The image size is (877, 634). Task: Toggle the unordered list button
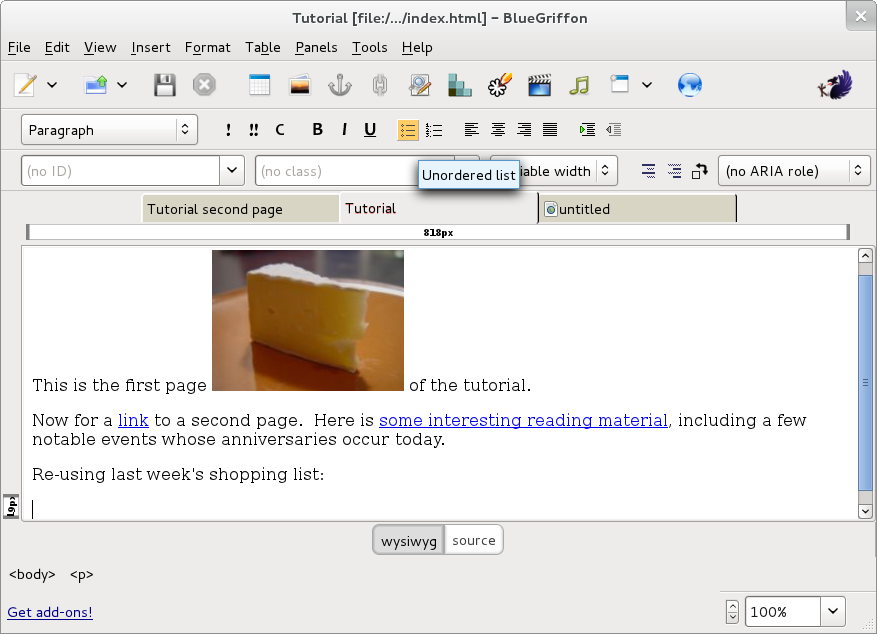(x=408, y=130)
